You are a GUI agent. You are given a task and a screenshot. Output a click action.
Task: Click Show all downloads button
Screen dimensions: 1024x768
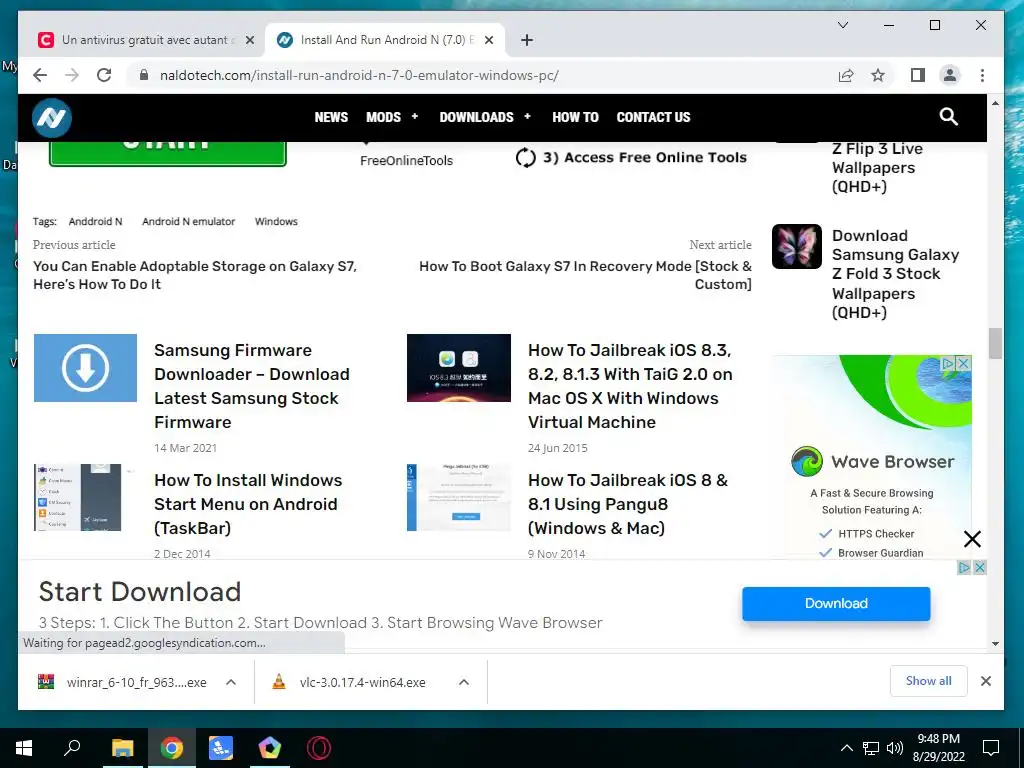[x=929, y=681]
